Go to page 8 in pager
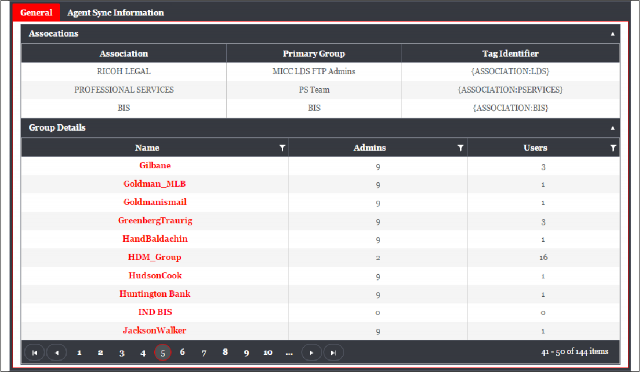 click(x=225, y=352)
